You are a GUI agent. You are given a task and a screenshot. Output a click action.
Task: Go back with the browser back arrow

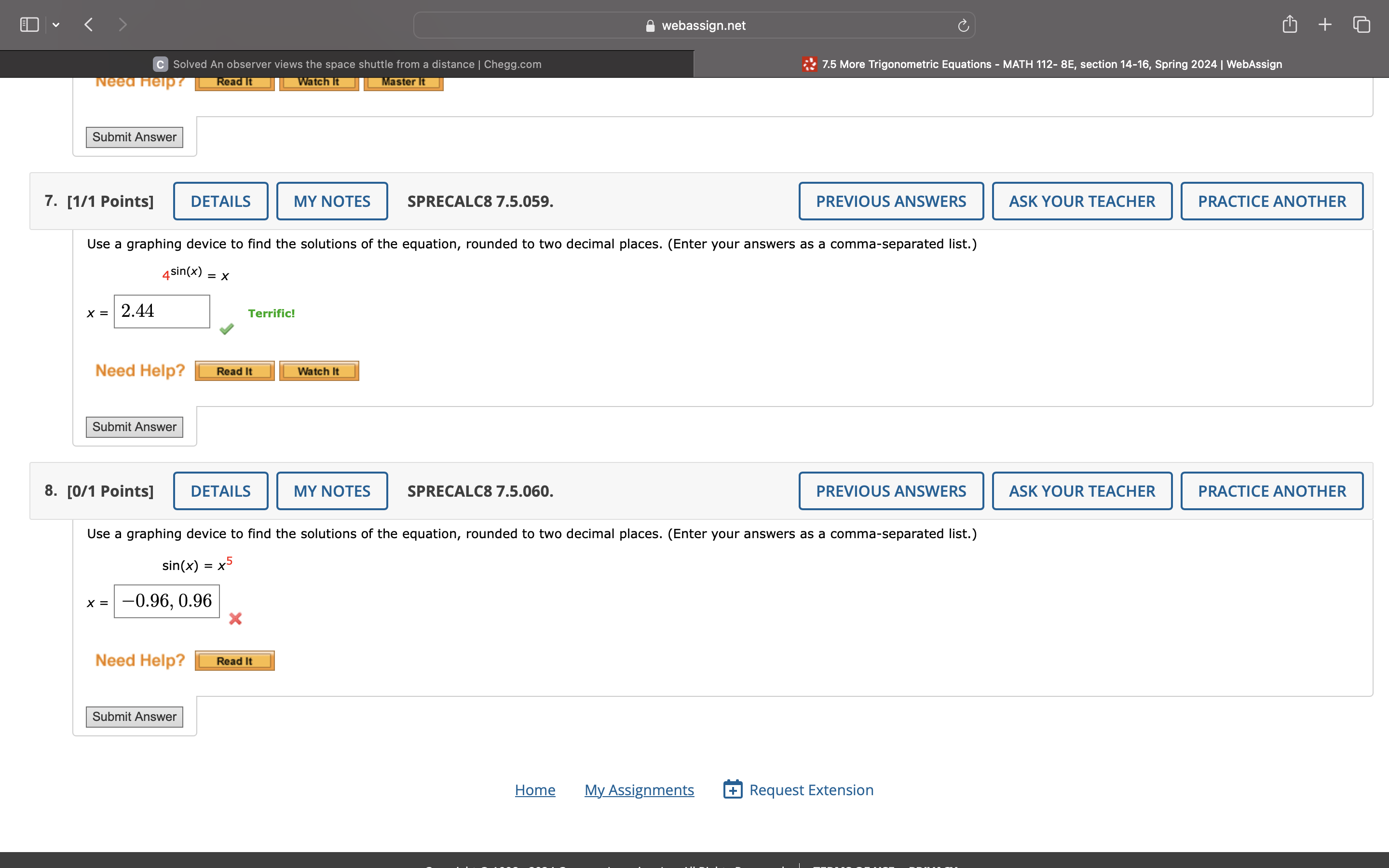point(88,25)
